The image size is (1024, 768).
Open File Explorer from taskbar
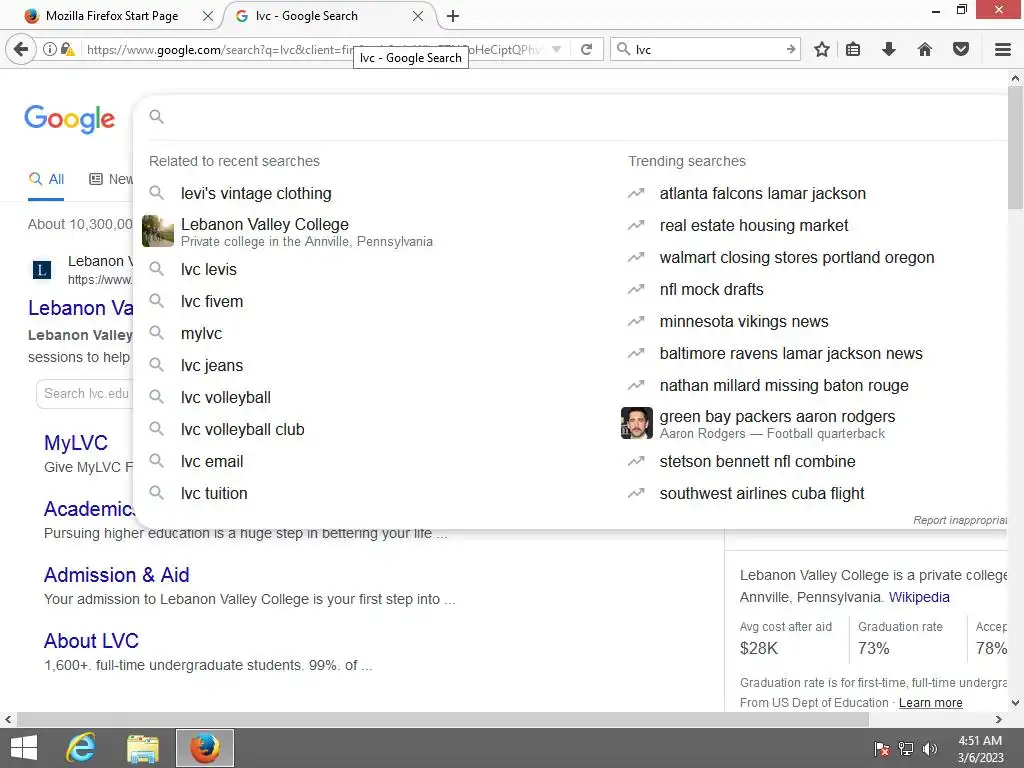point(143,748)
